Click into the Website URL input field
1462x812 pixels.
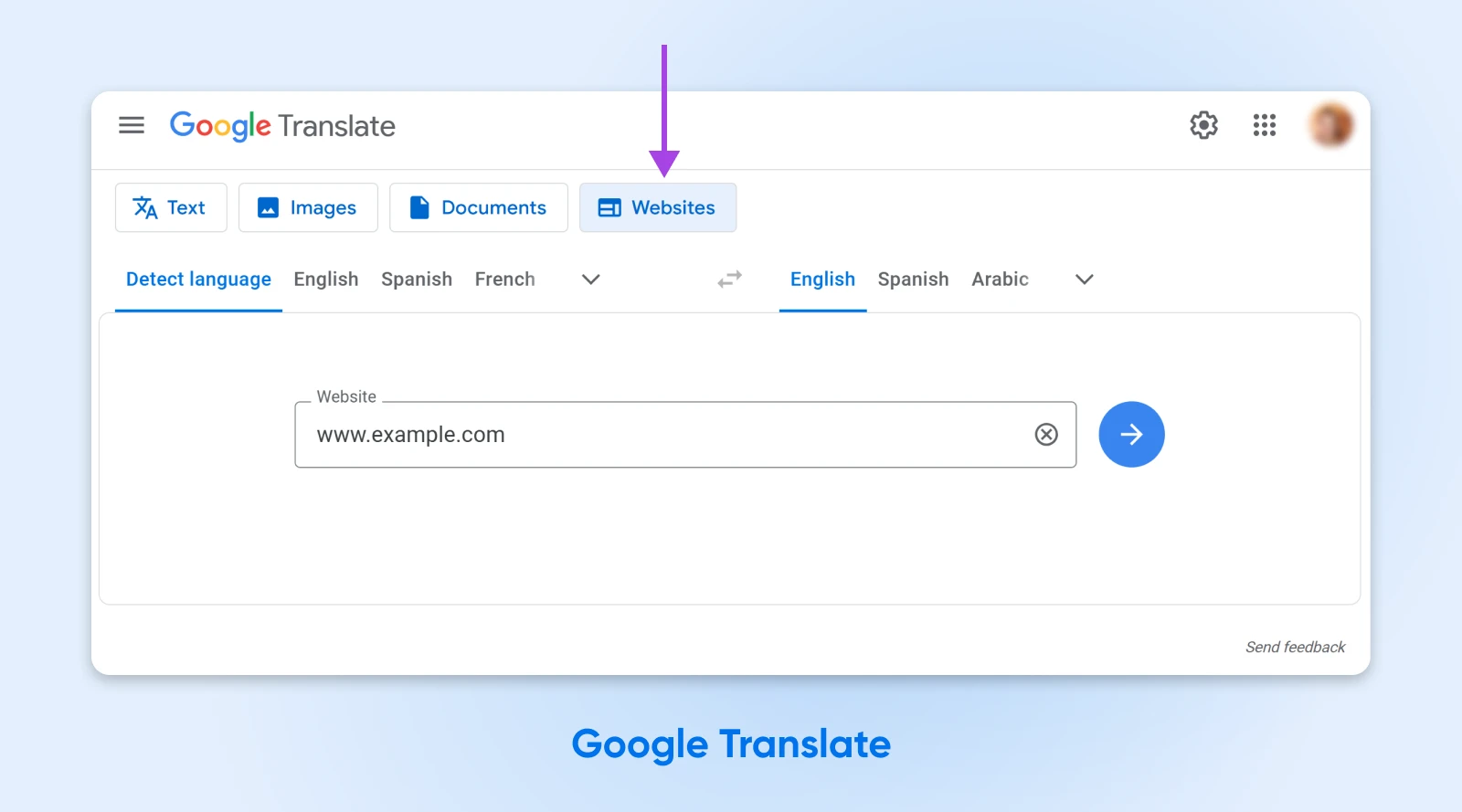click(x=667, y=435)
